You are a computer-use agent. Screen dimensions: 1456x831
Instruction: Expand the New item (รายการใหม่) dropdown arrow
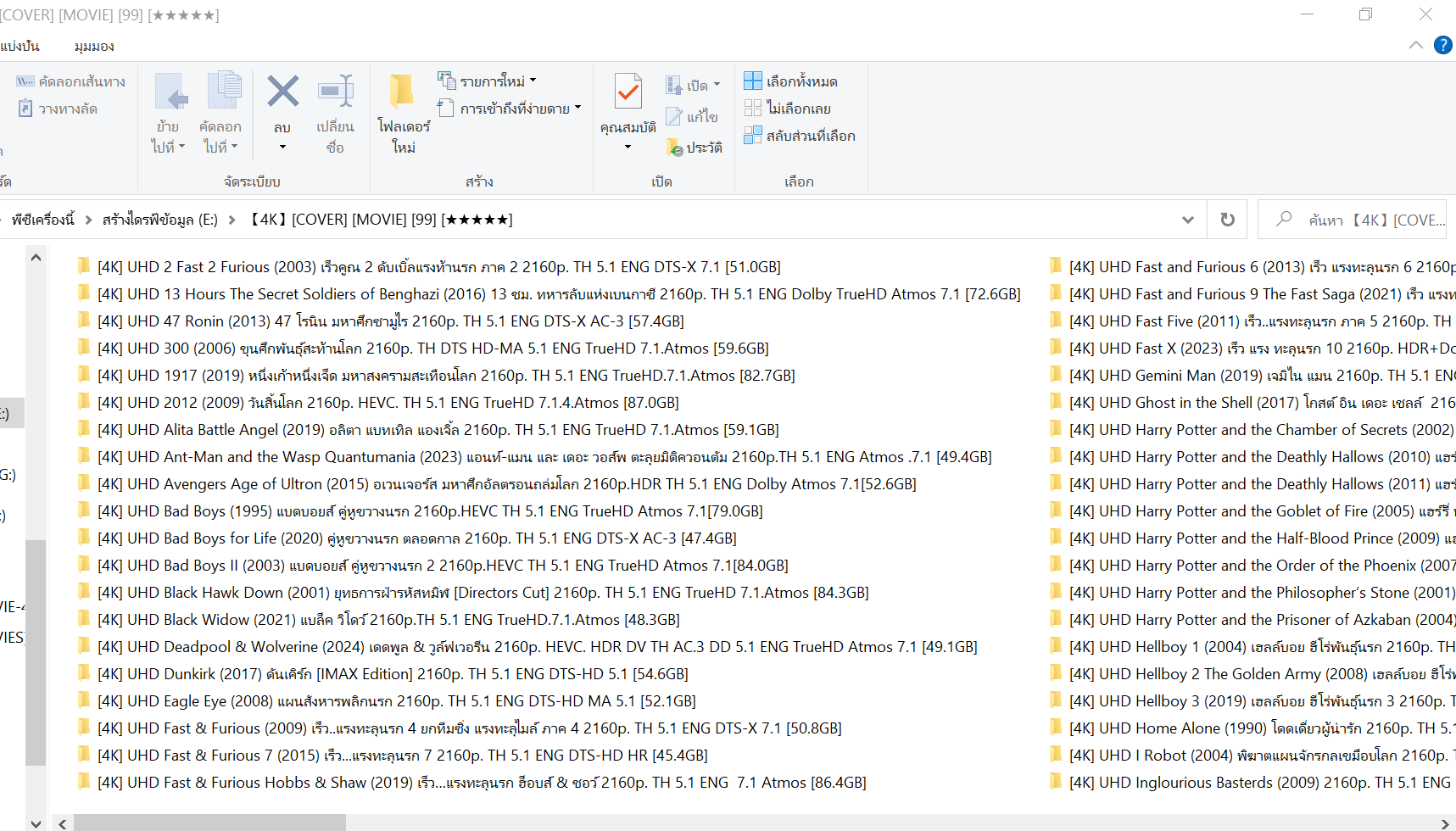[533, 81]
